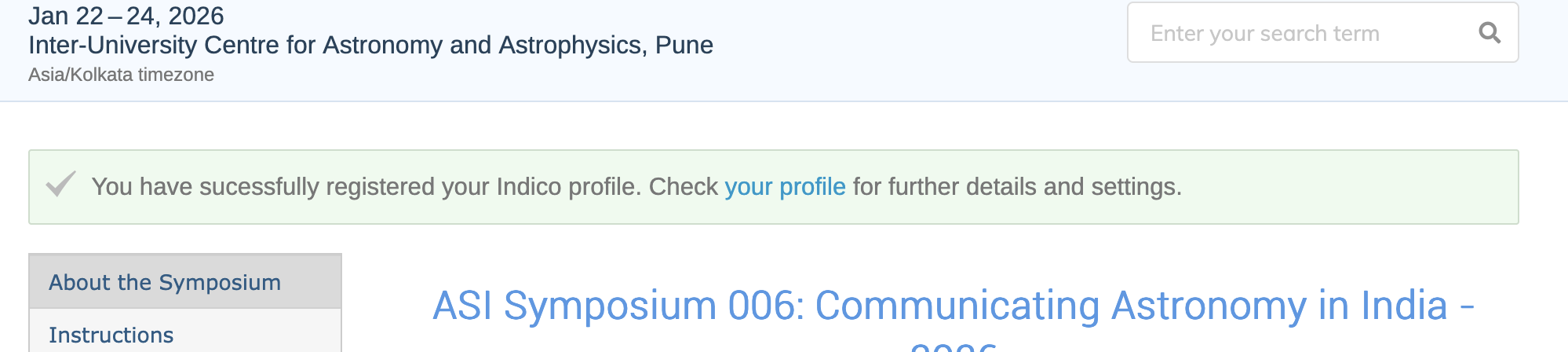1568x352 pixels.
Task: Click the ASI Symposium 006 title
Action: pos(953,306)
